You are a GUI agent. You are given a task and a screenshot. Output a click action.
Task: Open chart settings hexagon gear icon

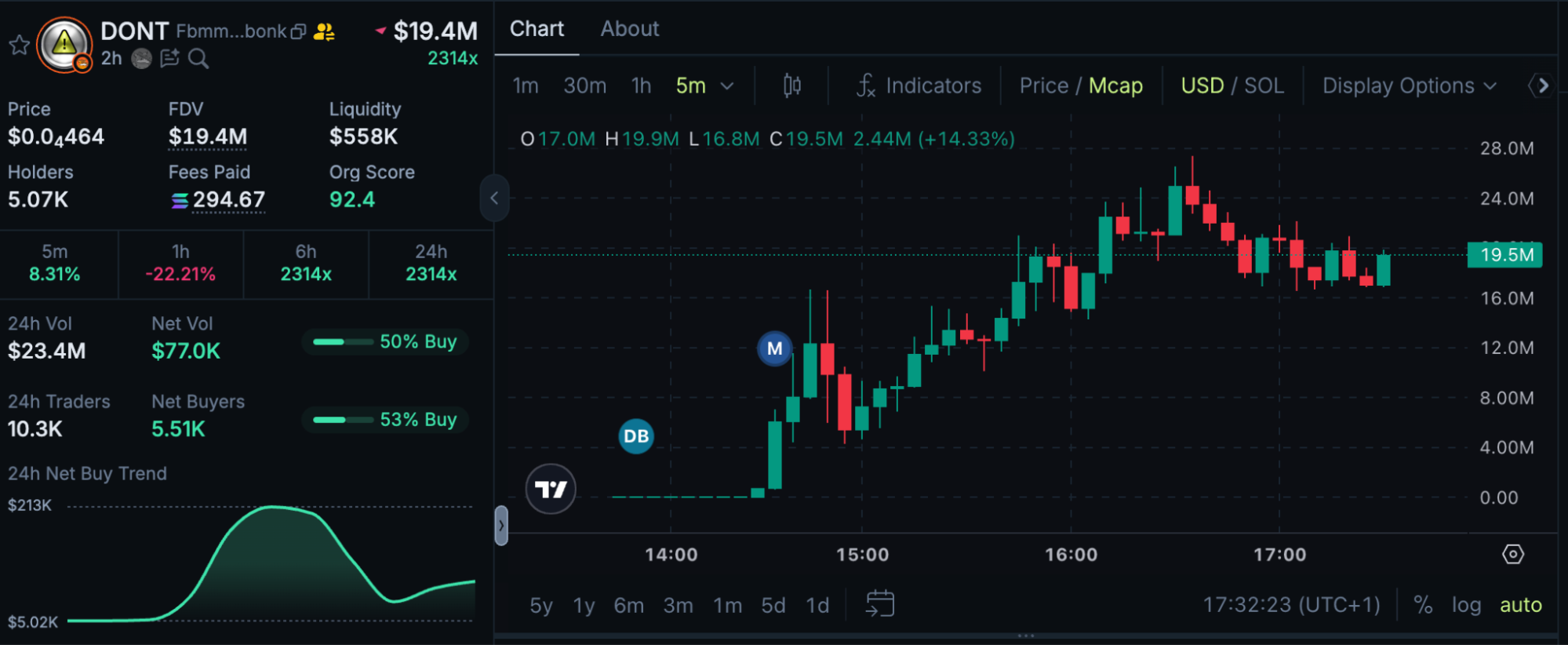click(1512, 555)
